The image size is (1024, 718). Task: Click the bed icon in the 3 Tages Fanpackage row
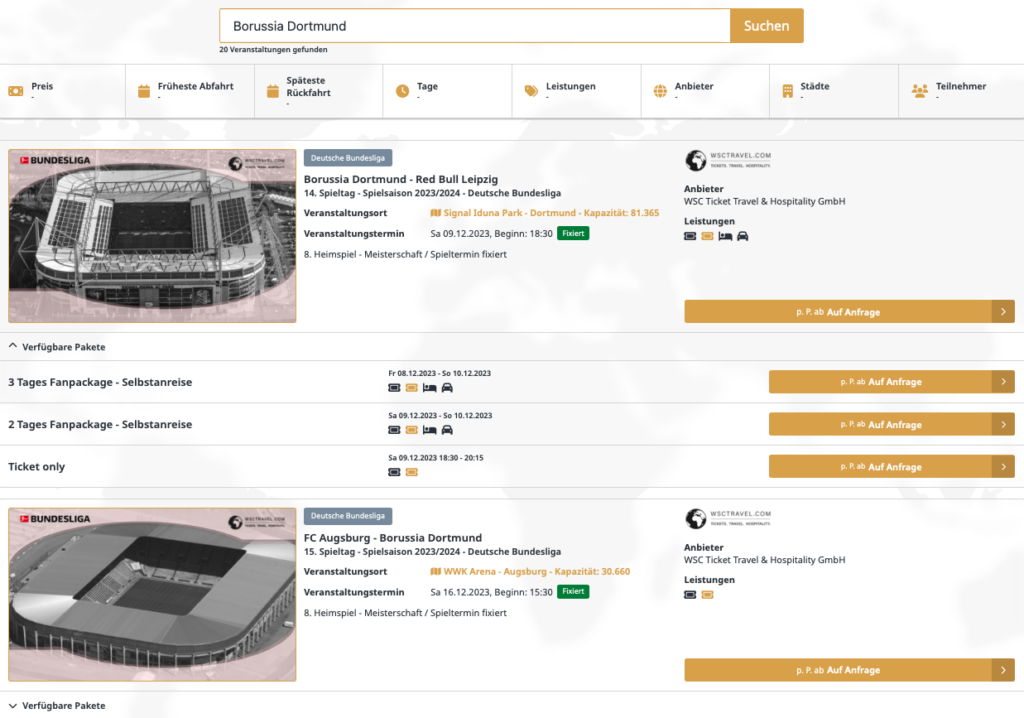429,388
